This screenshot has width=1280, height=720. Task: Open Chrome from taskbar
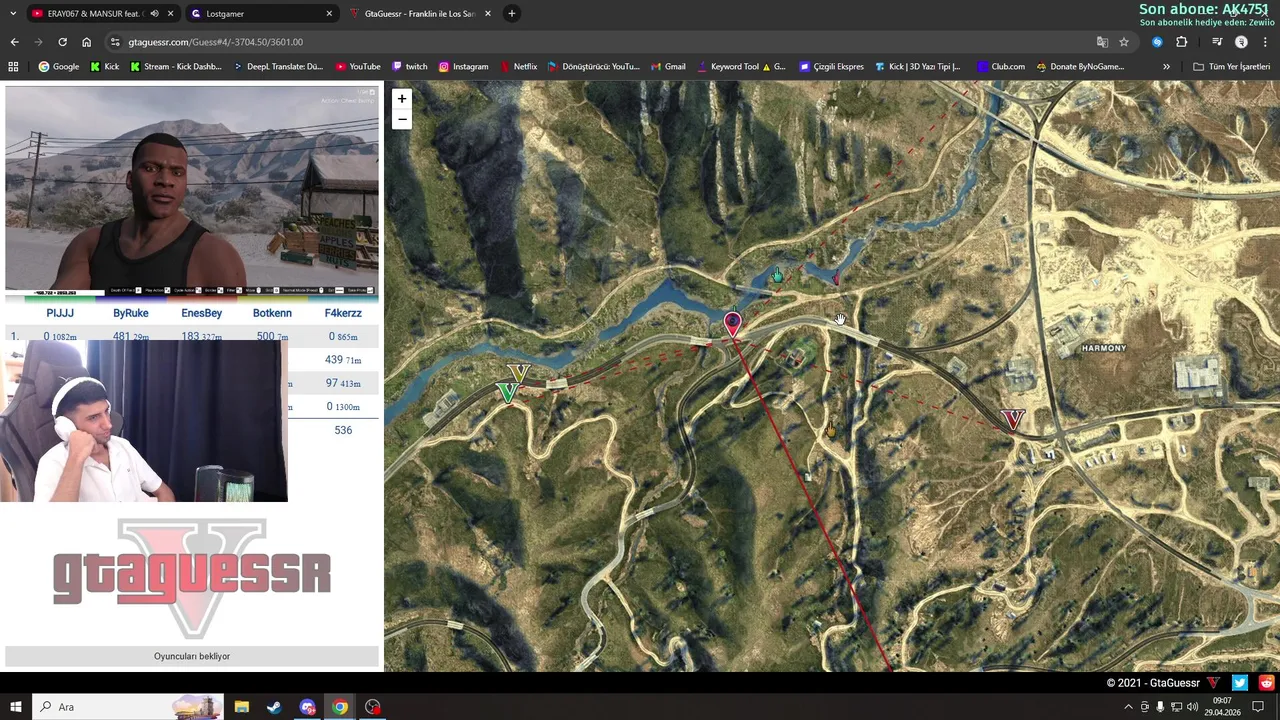pyautogui.click(x=340, y=707)
